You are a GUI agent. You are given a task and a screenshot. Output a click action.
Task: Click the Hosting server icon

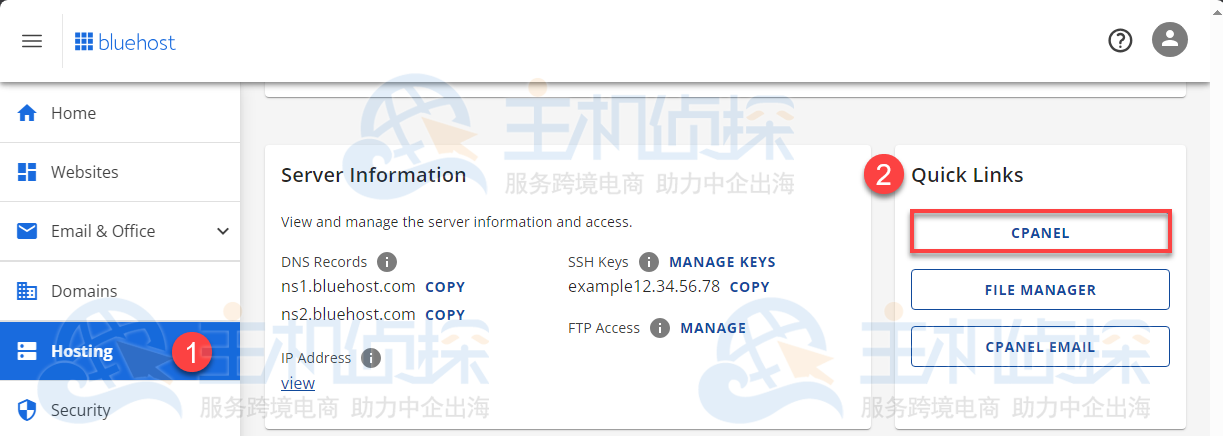pos(27,351)
